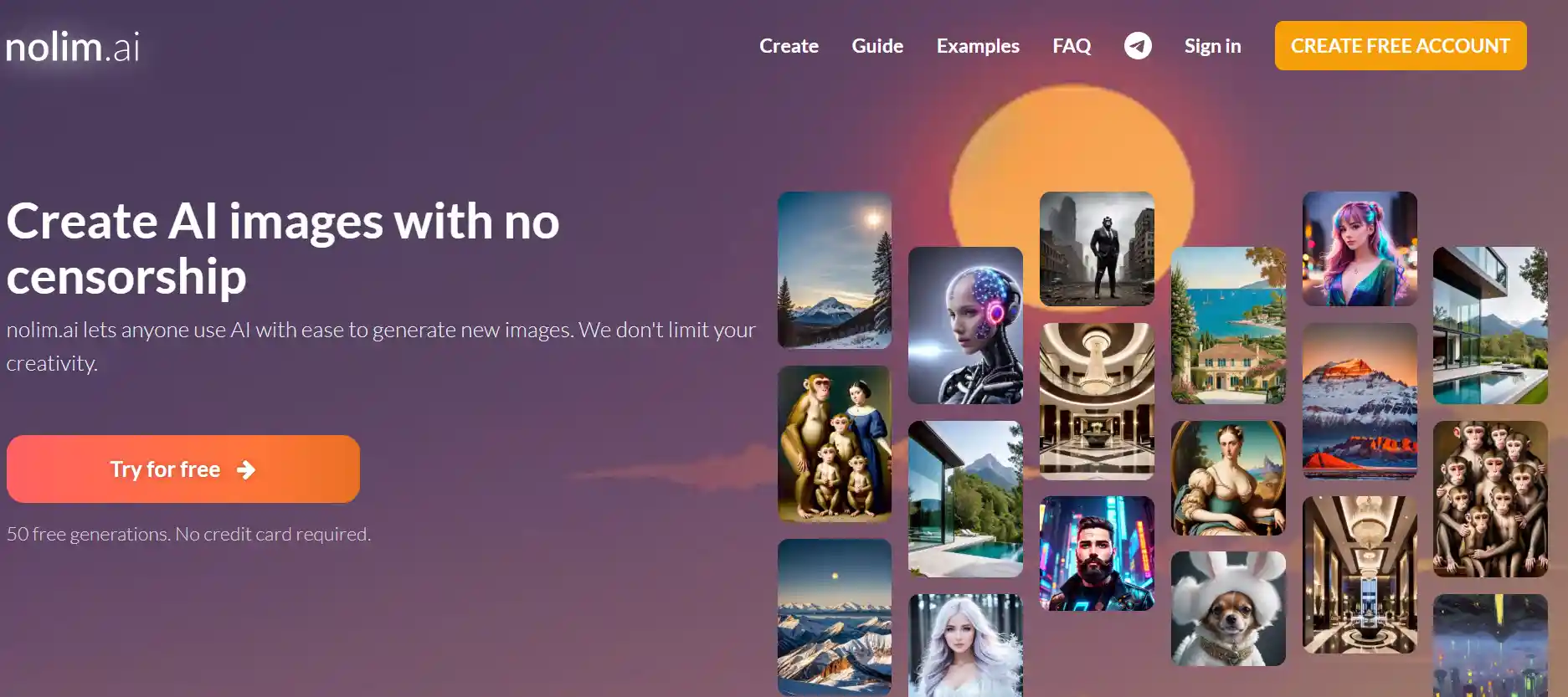Screen dimensions: 1568x697
Task: Open the snowy mountain range with moon image
Action: pos(835,618)
